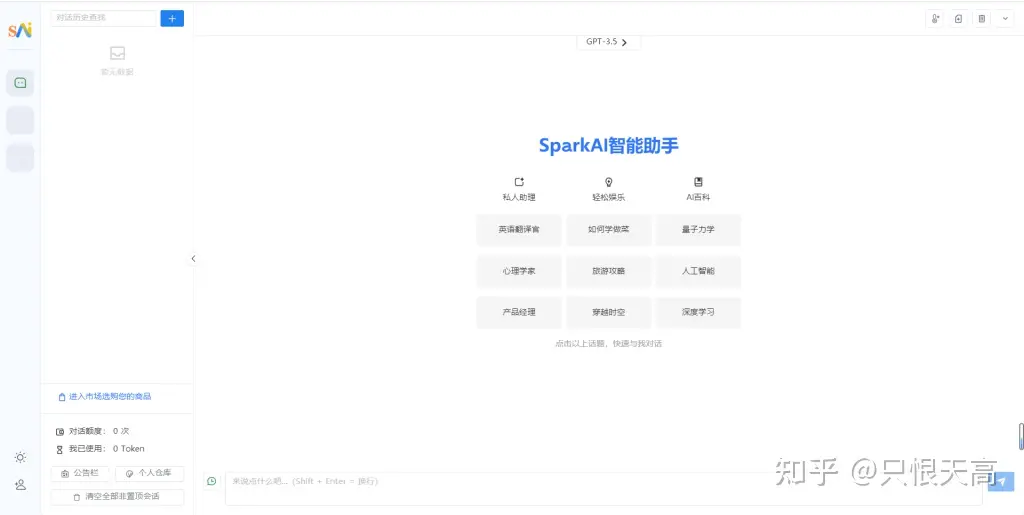
Task: Expand the top-right chevron-down menu
Action: 1005,19
